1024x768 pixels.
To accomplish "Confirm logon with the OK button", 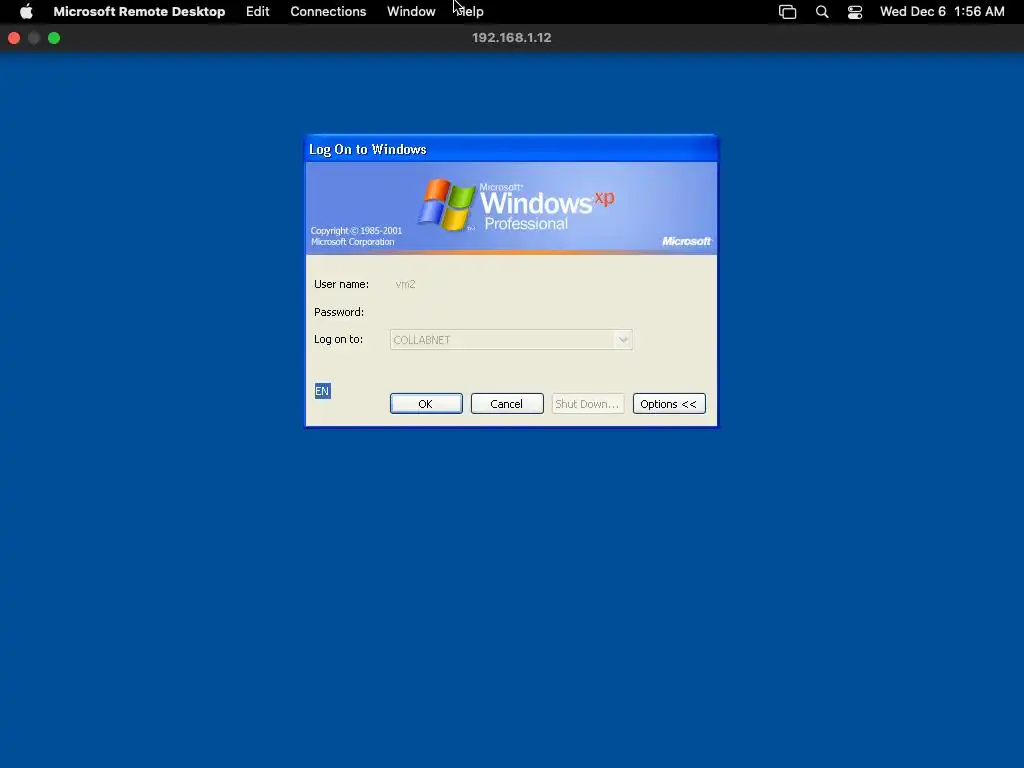I will point(426,404).
